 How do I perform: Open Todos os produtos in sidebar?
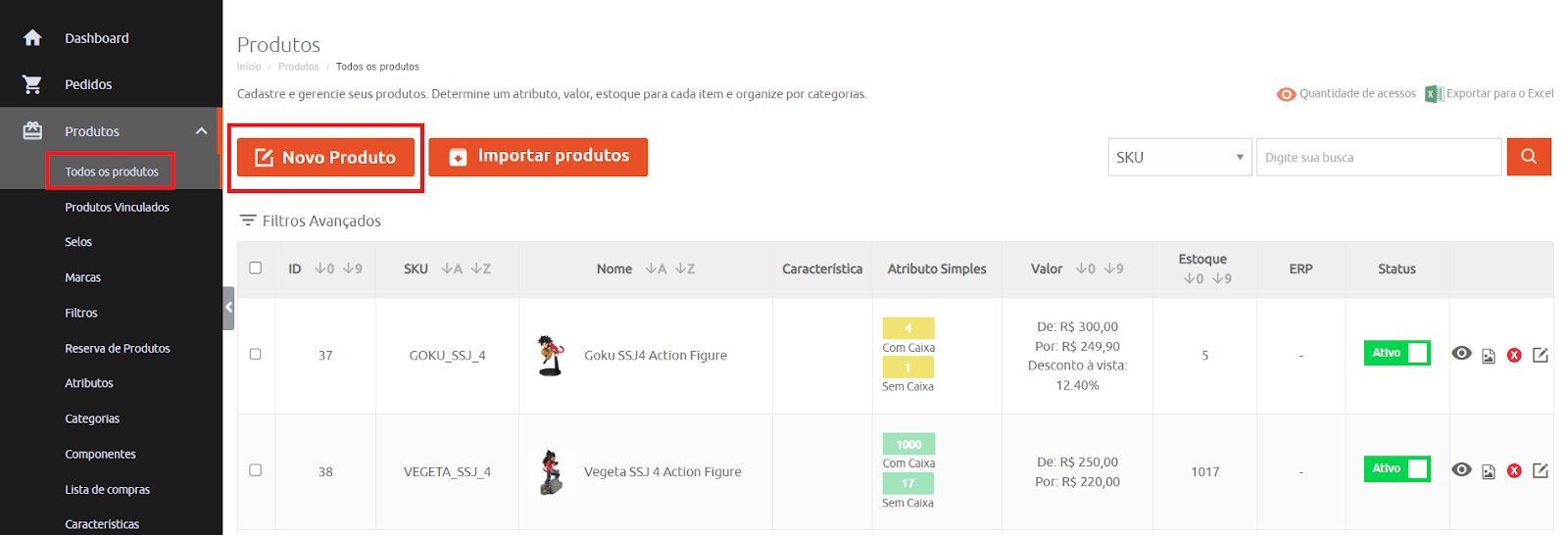[112, 171]
